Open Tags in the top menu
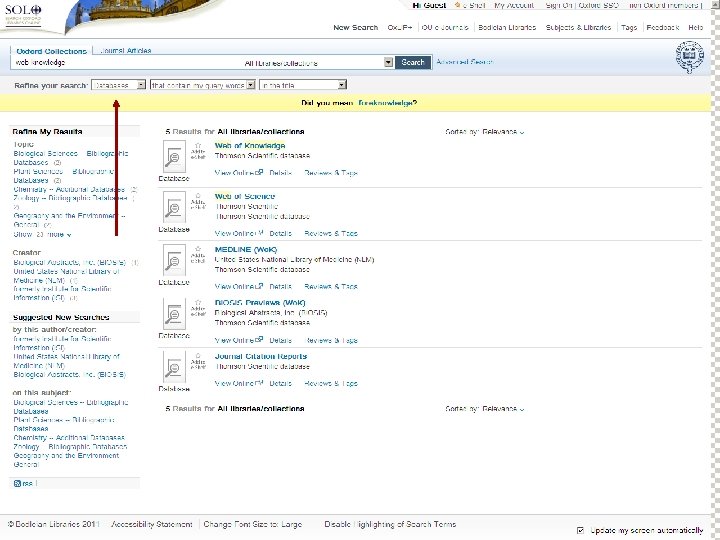 coord(629,28)
